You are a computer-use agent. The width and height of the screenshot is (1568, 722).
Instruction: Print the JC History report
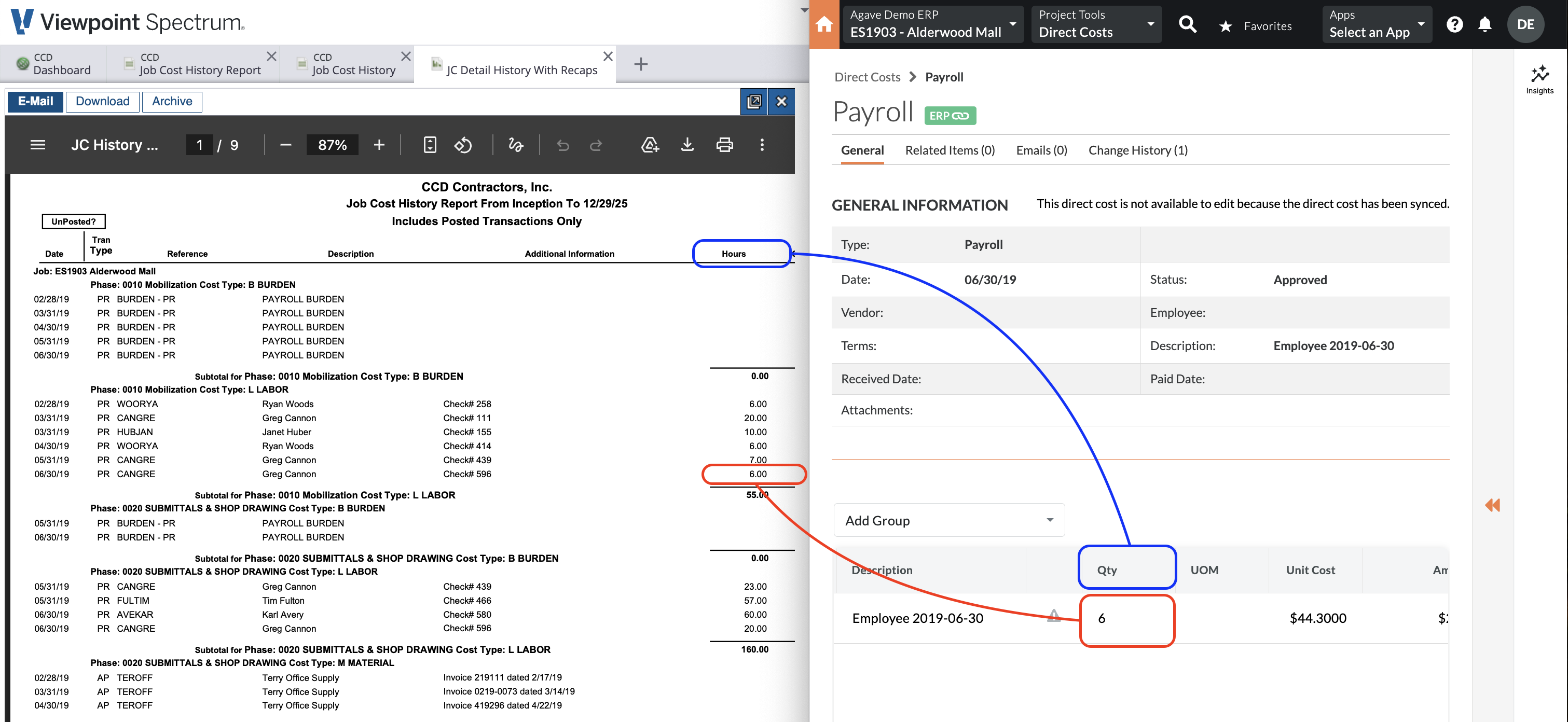(724, 145)
